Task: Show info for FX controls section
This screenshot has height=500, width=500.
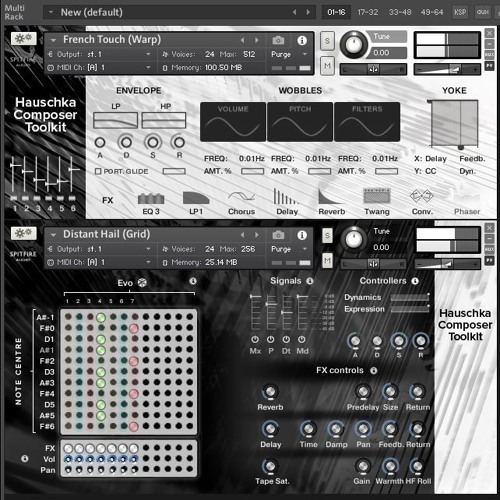Action: click(x=374, y=370)
